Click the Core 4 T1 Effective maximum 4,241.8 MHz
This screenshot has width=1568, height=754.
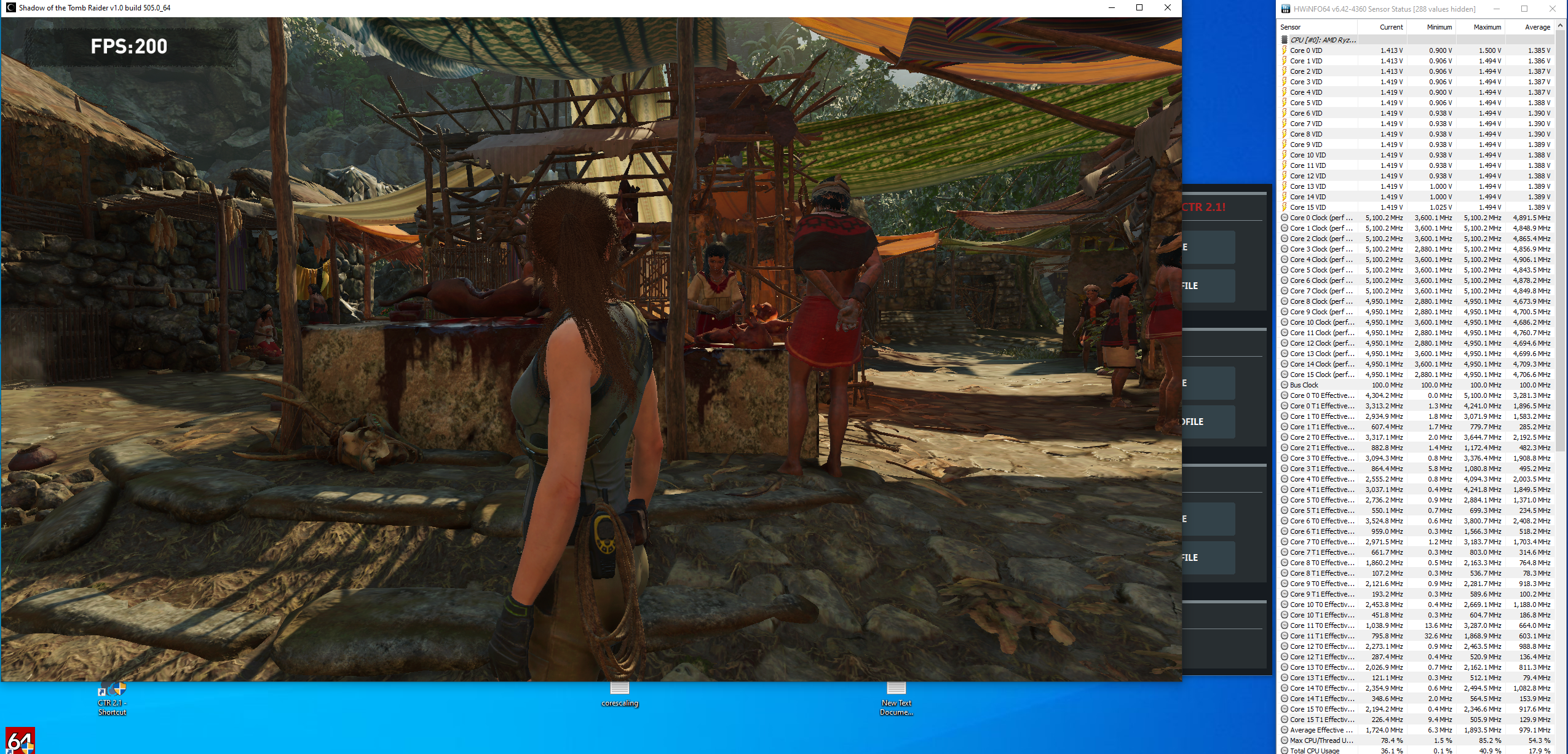click(1483, 490)
